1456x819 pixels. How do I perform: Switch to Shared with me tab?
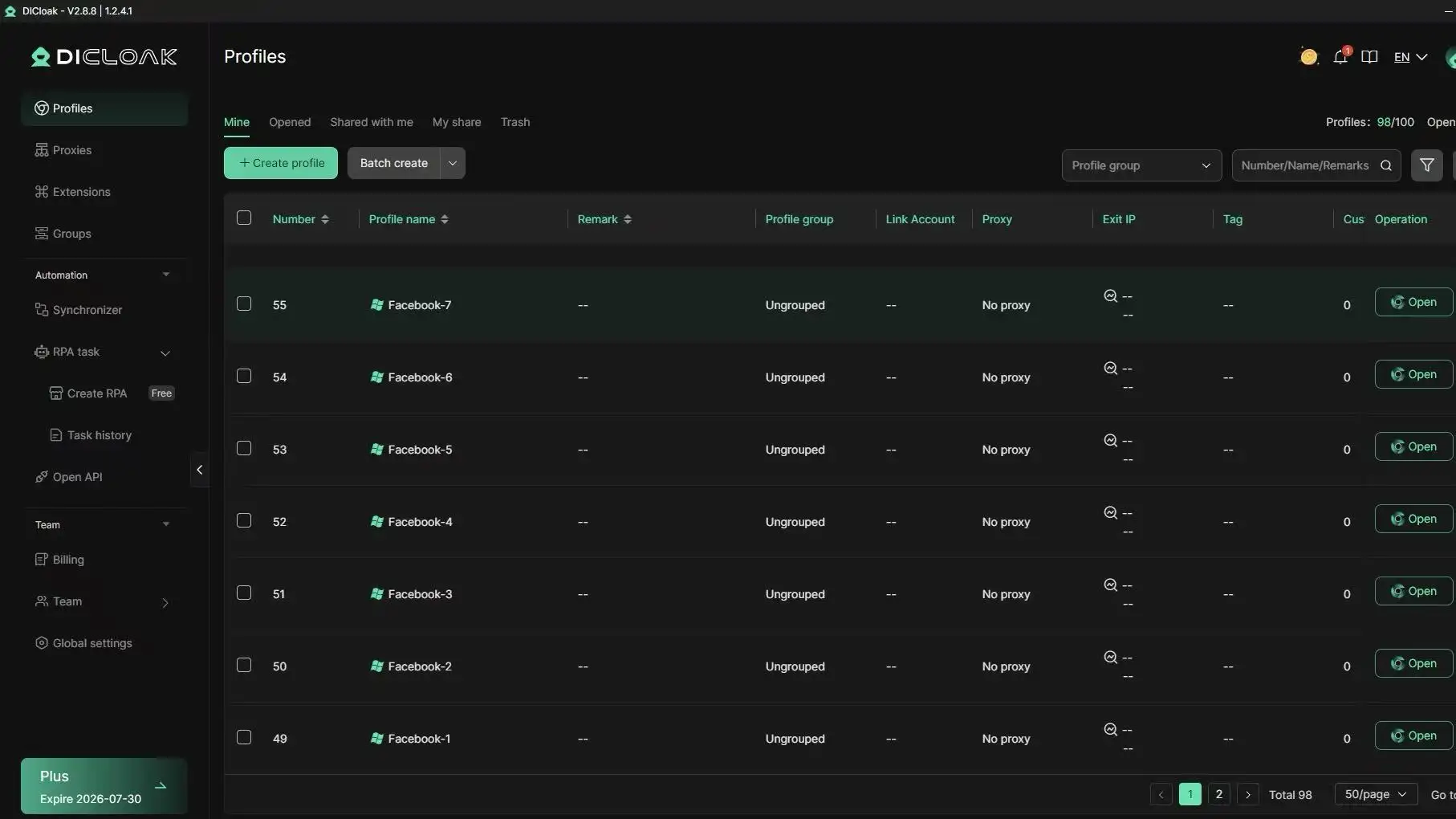click(372, 122)
